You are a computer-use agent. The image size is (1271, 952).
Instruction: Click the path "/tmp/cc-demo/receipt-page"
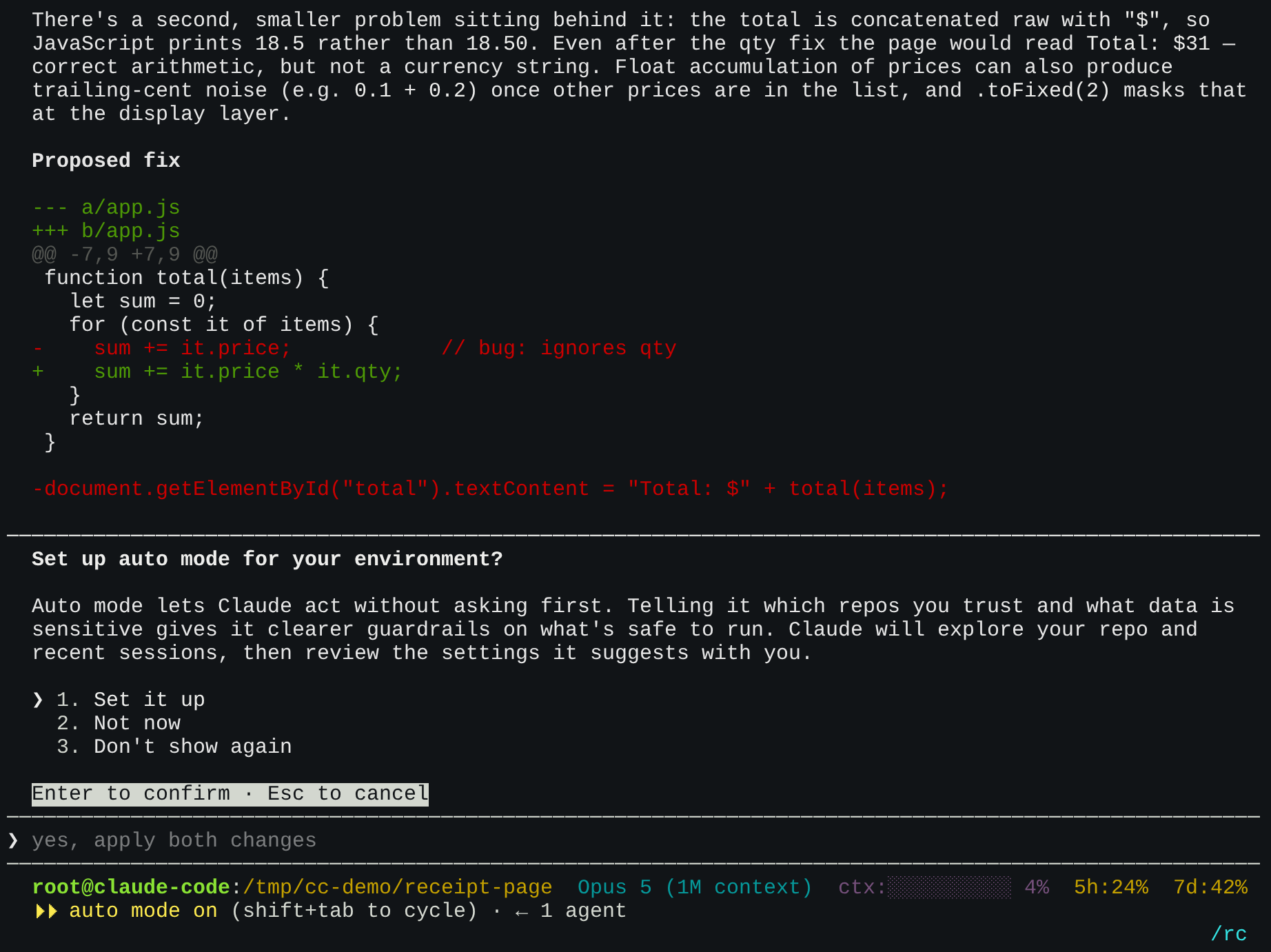pos(397,887)
